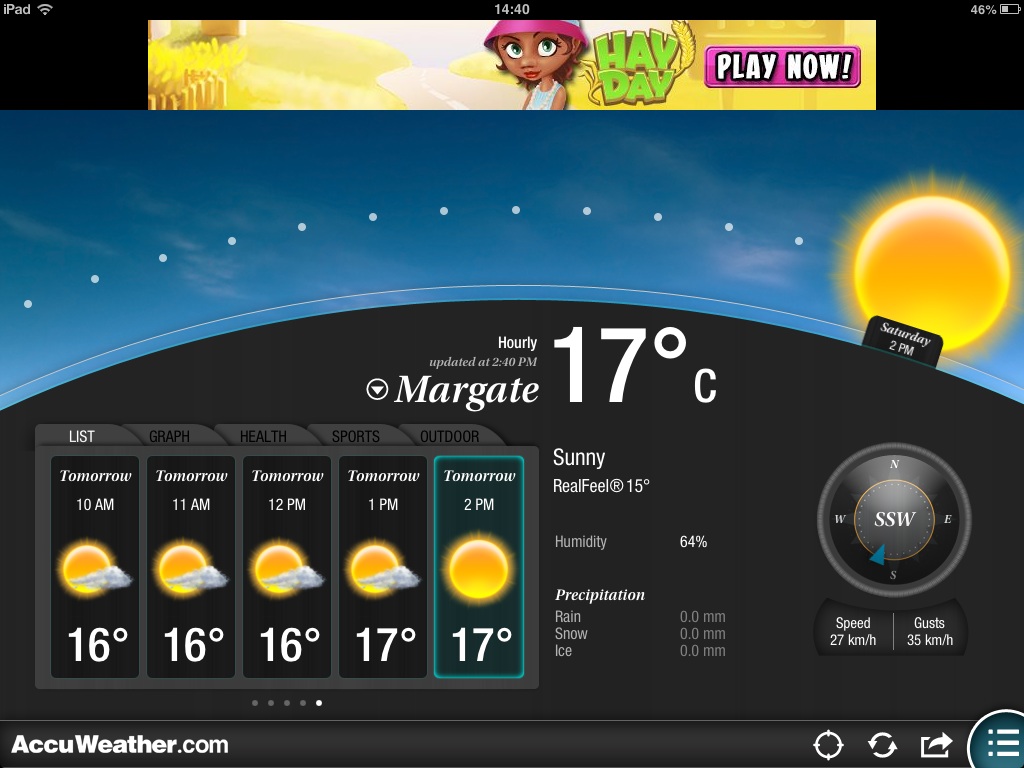Viewport: 1024px width, 768px height.
Task: Select the Saturday 2 PM time marker
Action: 903,340
